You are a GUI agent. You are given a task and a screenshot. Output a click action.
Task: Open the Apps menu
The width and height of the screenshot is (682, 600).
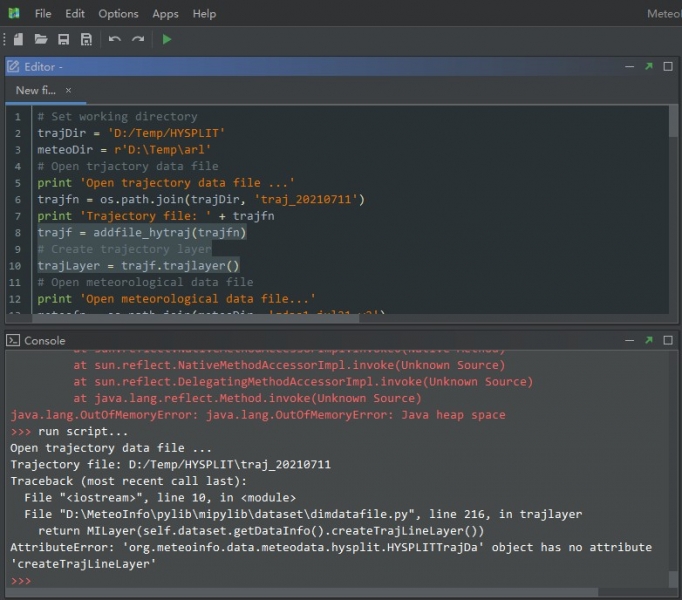165,14
